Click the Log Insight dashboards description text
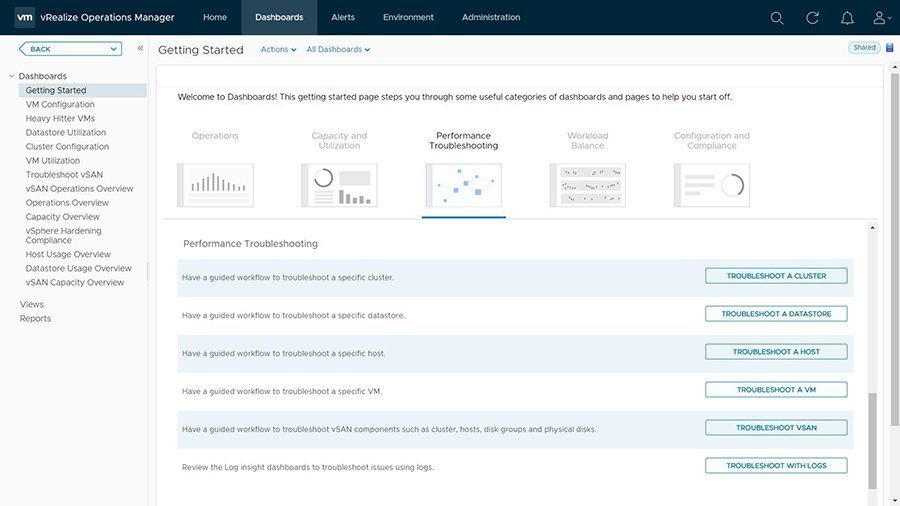Image resolution: width=900 pixels, height=506 pixels. pyautogui.click(x=308, y=468)
